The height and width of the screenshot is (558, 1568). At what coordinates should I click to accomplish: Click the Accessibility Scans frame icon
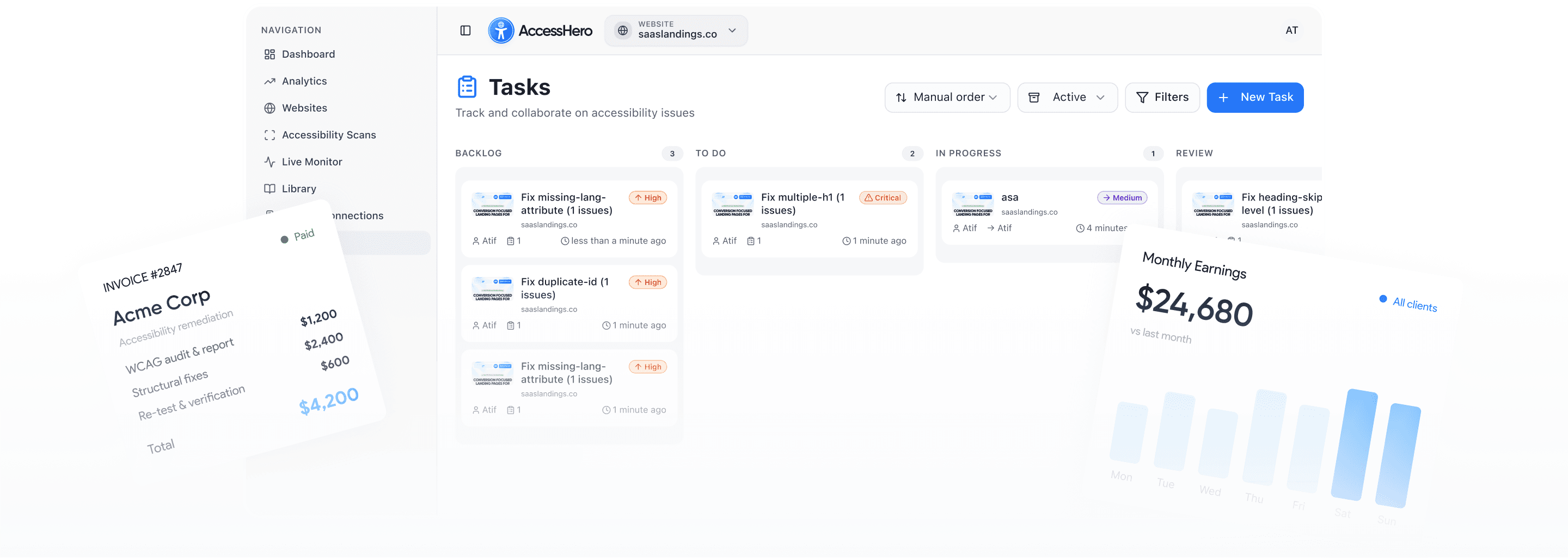[269, 135]
